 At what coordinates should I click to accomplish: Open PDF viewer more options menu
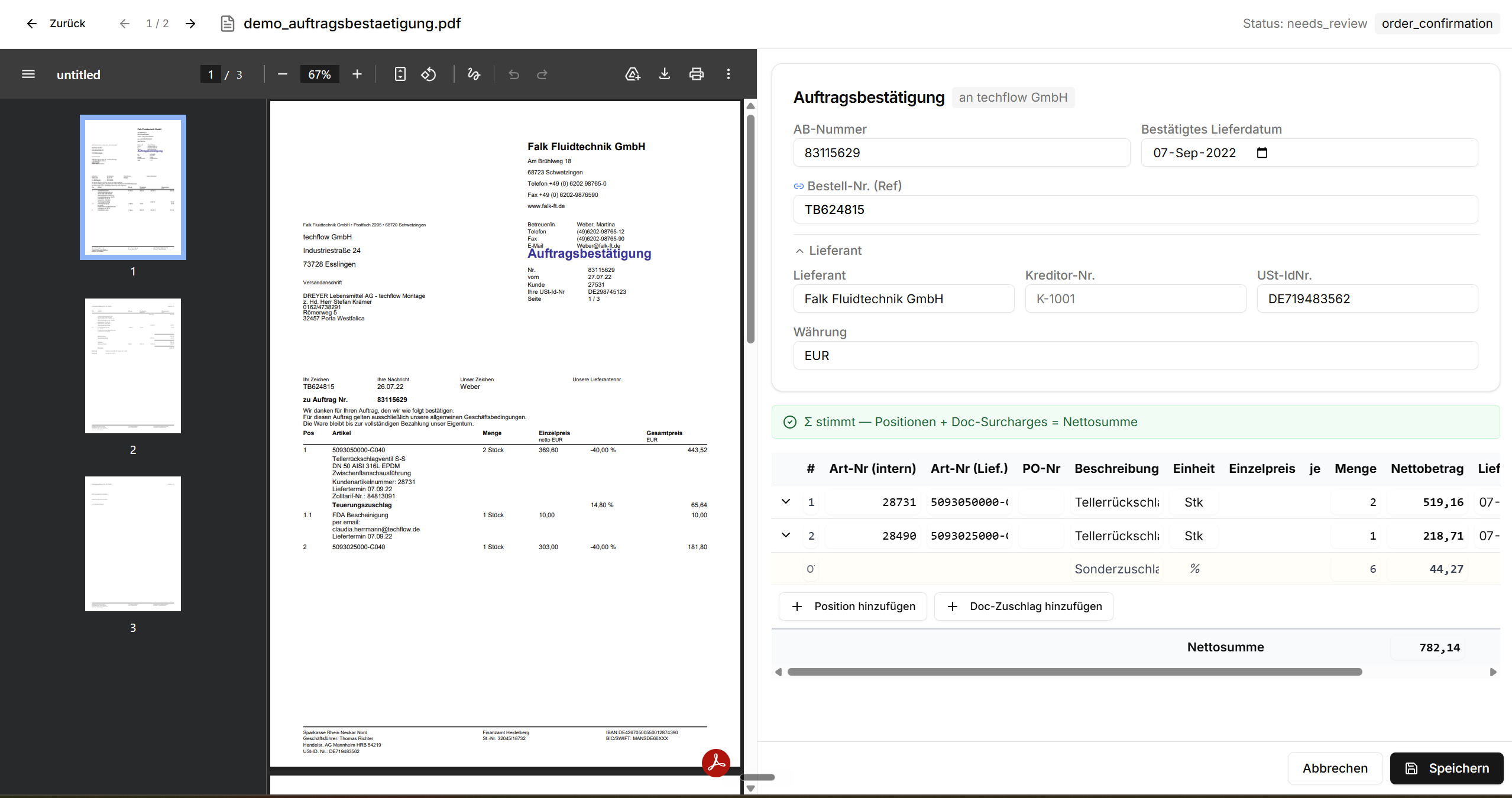click(x=729, y=74)
